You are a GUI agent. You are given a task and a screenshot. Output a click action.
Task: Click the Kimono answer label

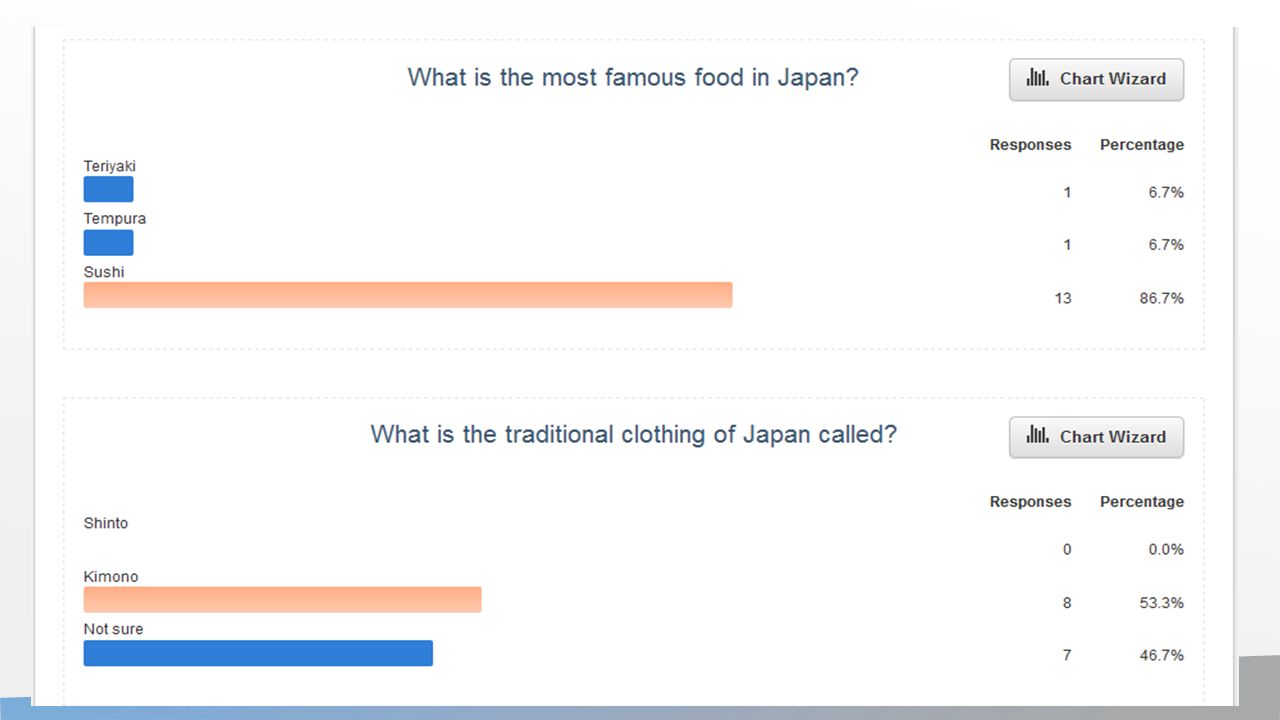tap(111, 577)
